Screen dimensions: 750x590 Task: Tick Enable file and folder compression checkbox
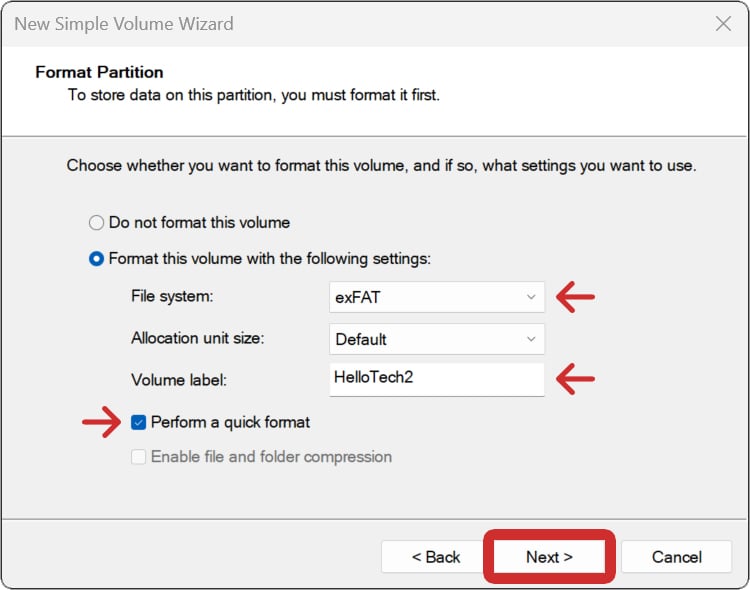tap(138, 457)
